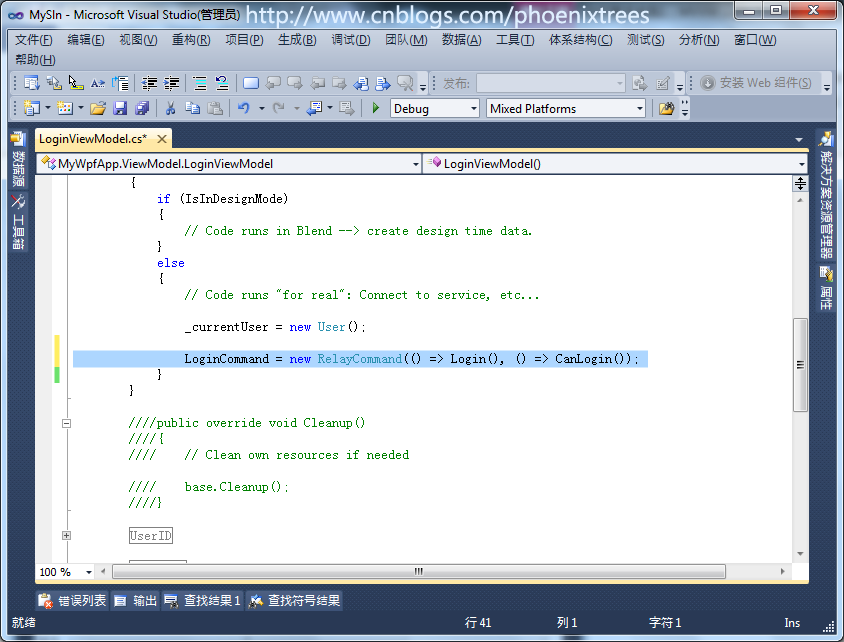The height and width of the screenshot is (642, 844).
Task: Select the LoginViewModel.cs* document tab
Action: (93, 139)
